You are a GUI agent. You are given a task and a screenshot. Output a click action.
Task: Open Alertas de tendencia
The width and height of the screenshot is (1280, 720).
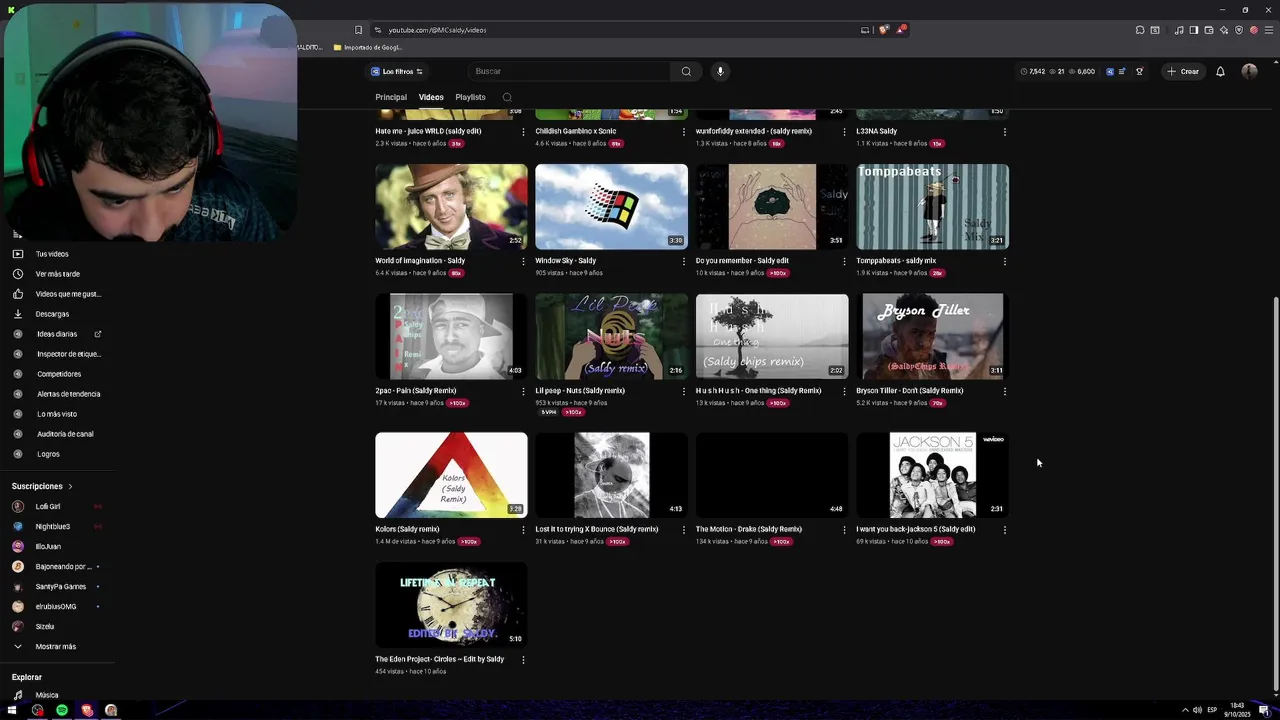pyautogui.click(x=68, y=394)
